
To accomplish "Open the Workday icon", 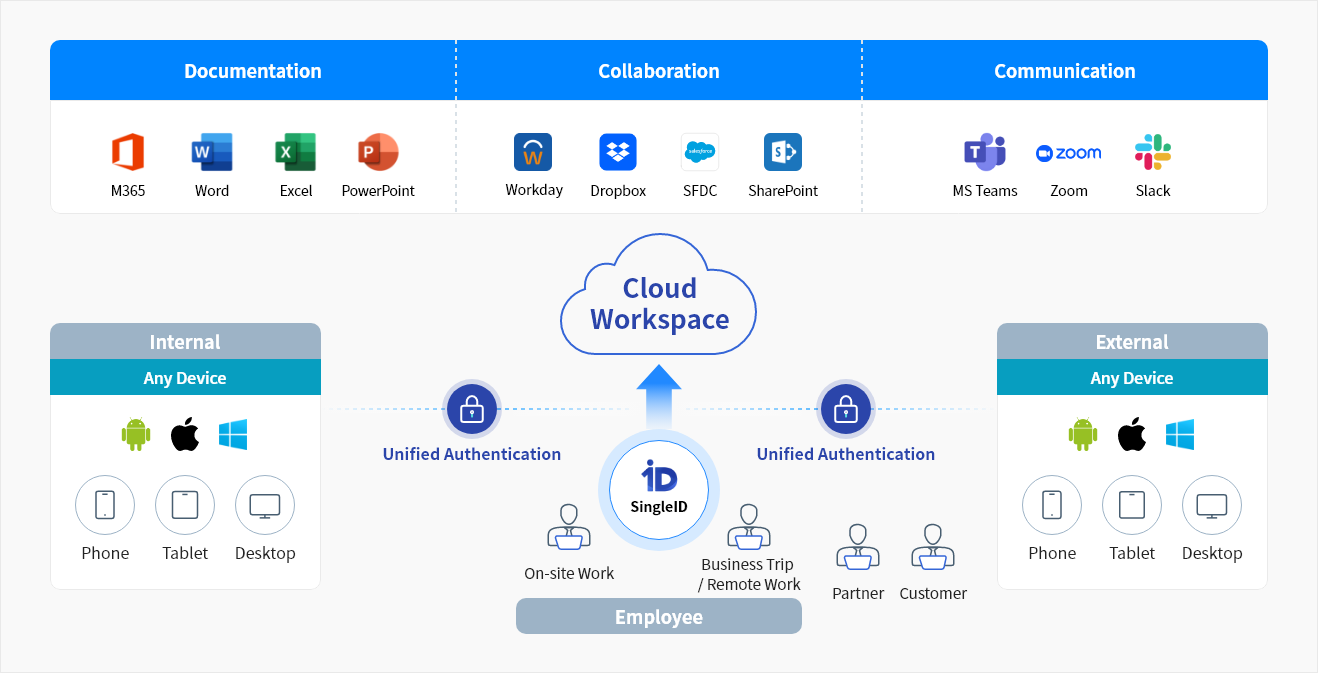I will tap(533, 152).
